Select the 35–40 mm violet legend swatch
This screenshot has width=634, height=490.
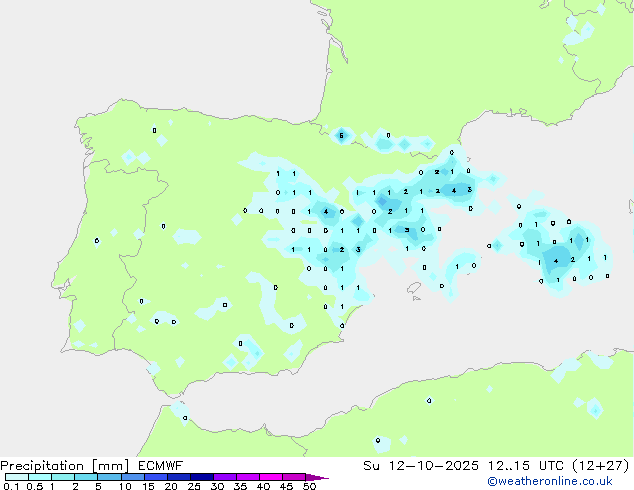tap(247, 477)
